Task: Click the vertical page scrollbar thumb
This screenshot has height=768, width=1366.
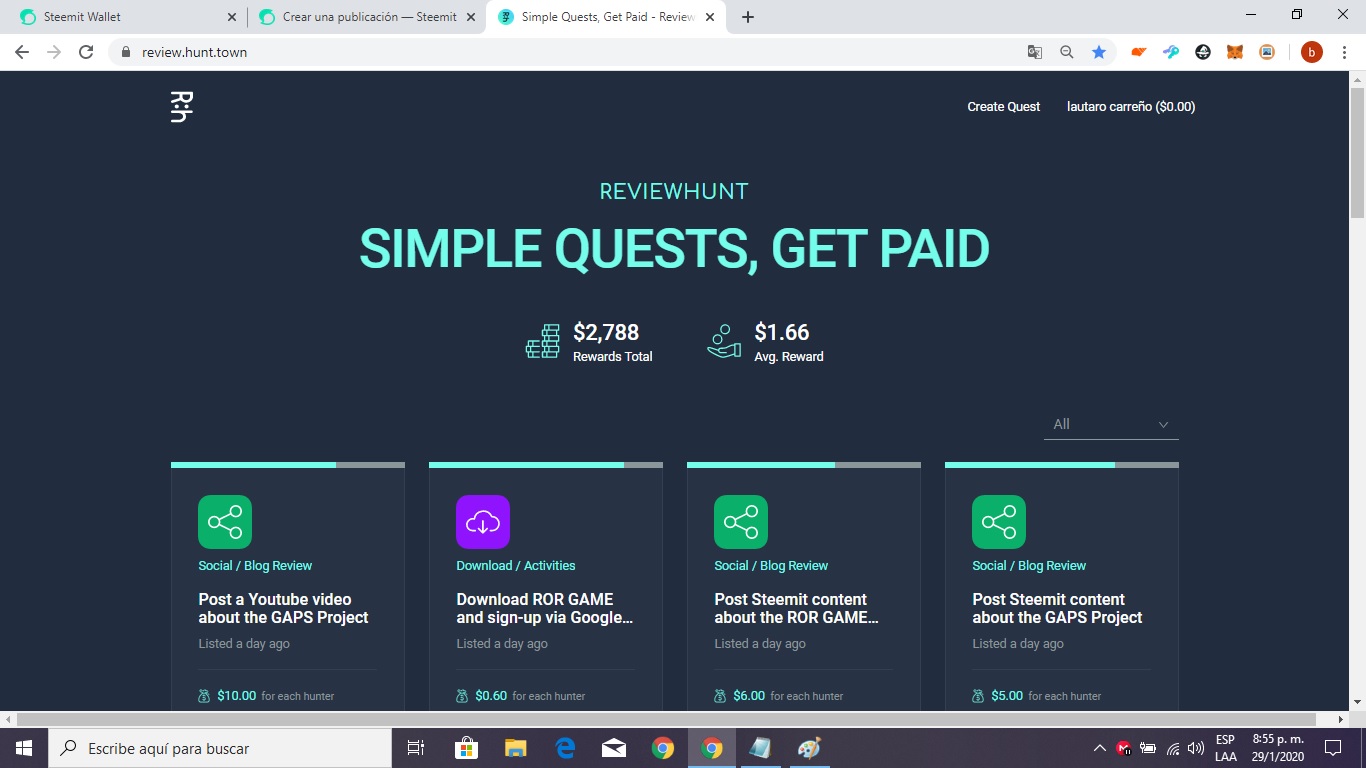Action: tap(1357, 152)
